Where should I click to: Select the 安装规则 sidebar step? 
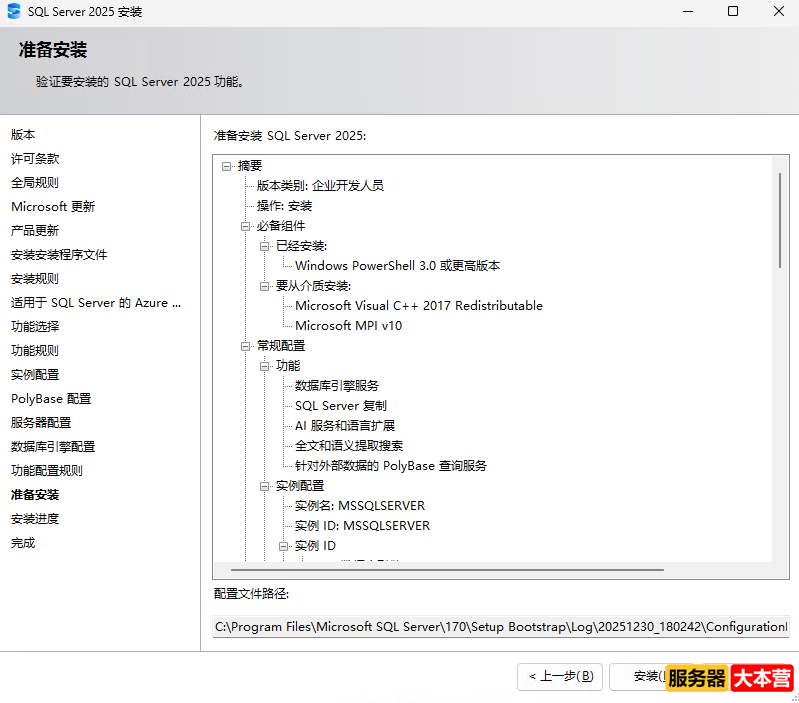tap(35, 278)
